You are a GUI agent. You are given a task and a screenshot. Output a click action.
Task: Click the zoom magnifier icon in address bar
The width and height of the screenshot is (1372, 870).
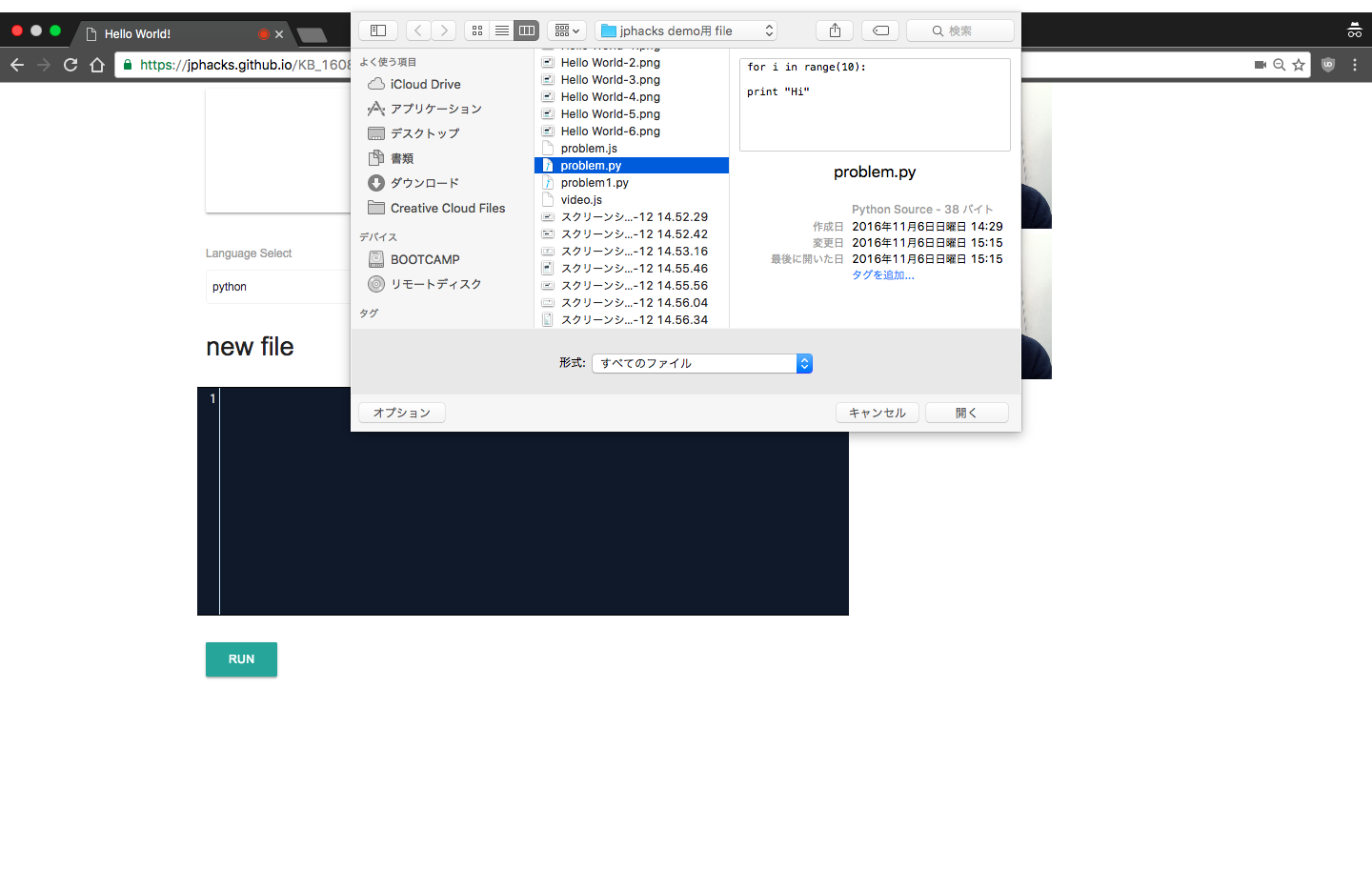click(x=1280, y=65)
